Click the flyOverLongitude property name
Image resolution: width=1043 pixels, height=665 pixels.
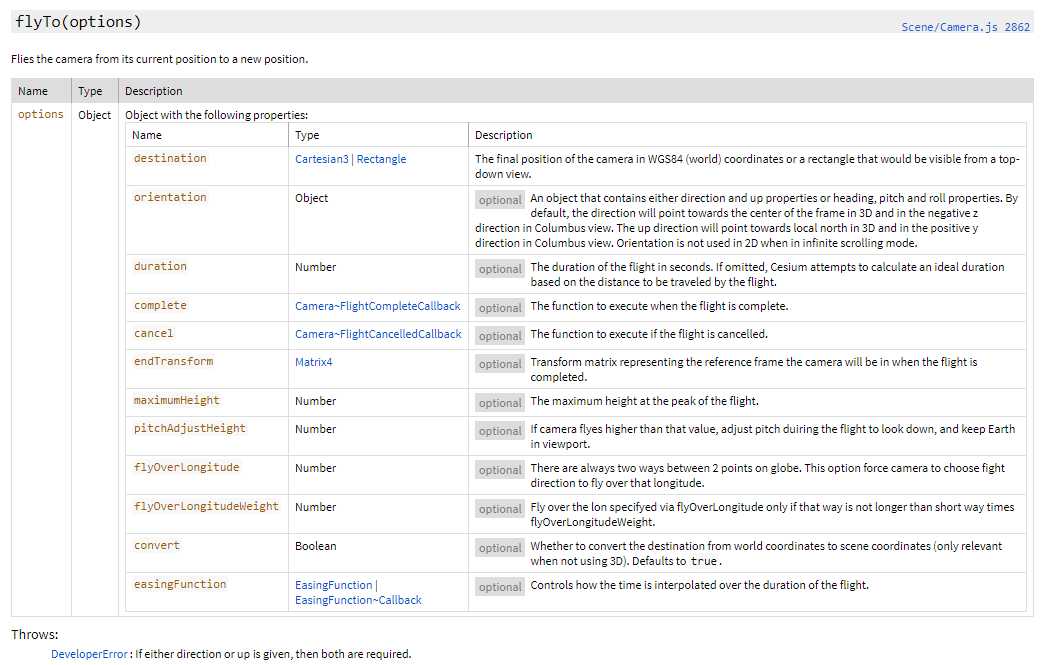(x=186, y=467)
